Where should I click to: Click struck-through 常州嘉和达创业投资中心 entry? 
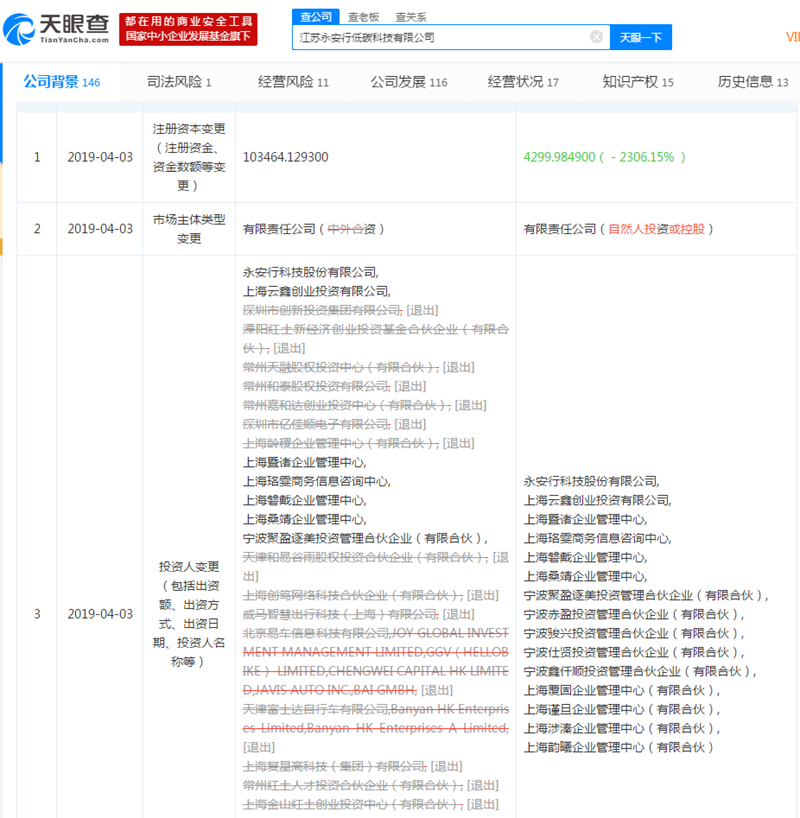[347, 405]
